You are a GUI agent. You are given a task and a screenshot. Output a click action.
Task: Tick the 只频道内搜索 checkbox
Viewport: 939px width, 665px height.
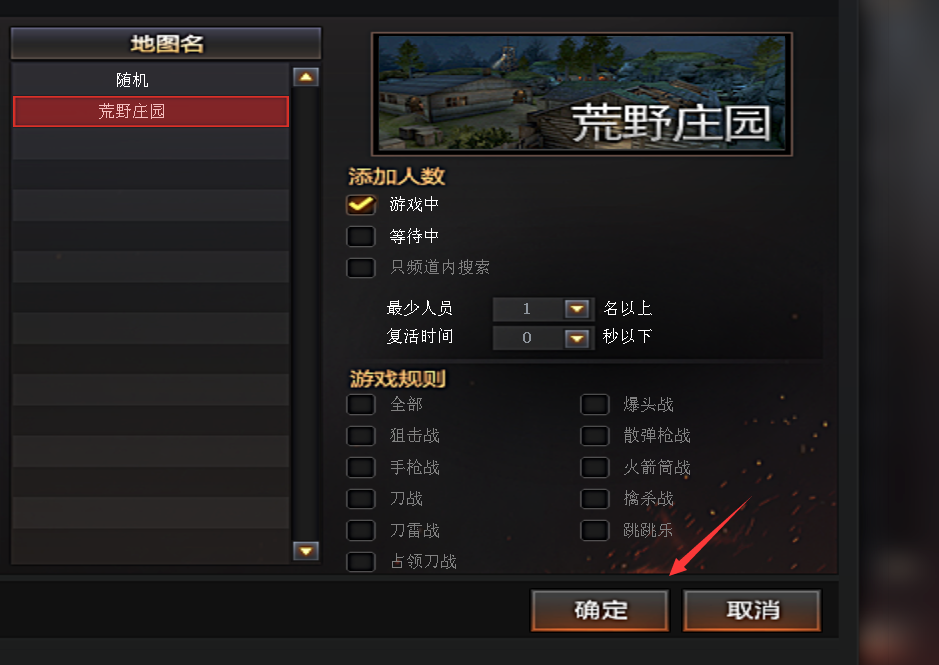pos(361,267)
